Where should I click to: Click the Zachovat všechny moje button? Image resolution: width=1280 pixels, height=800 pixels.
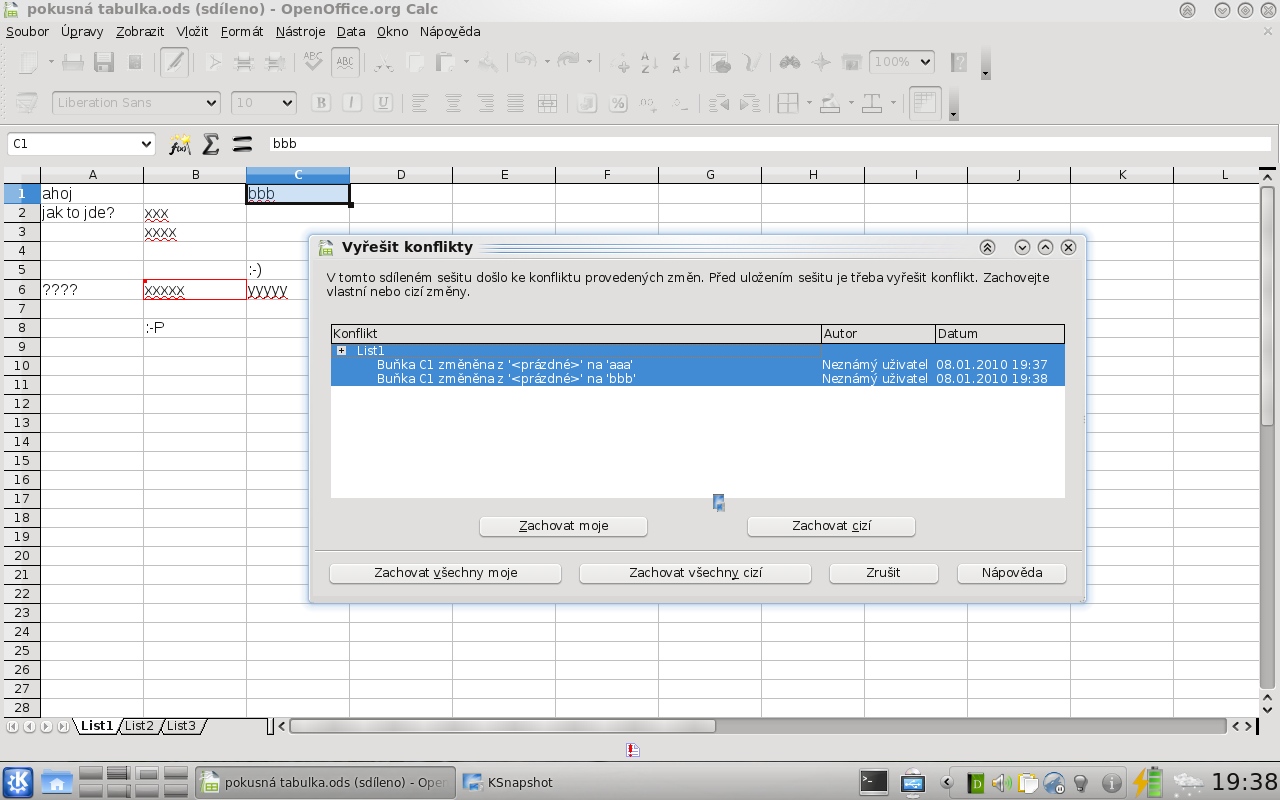[445, 573]
